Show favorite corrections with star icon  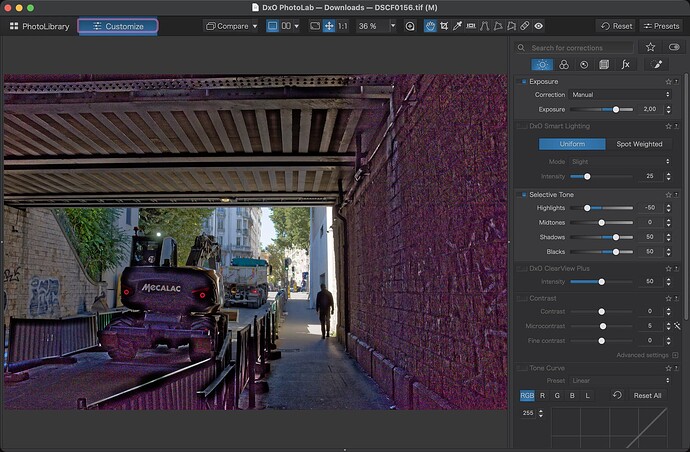[x=650, y=47]
